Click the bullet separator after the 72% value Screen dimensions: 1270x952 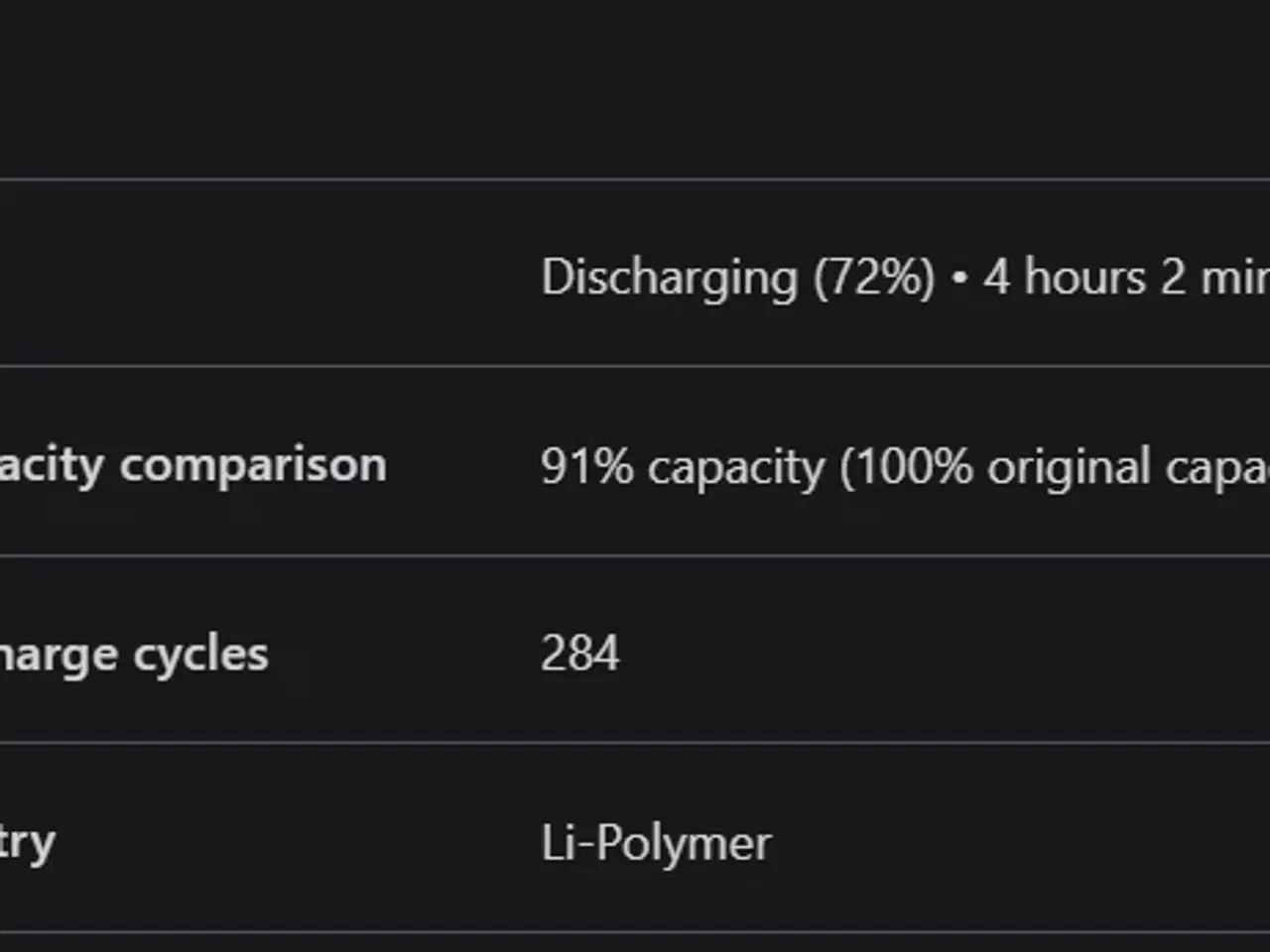959,279
